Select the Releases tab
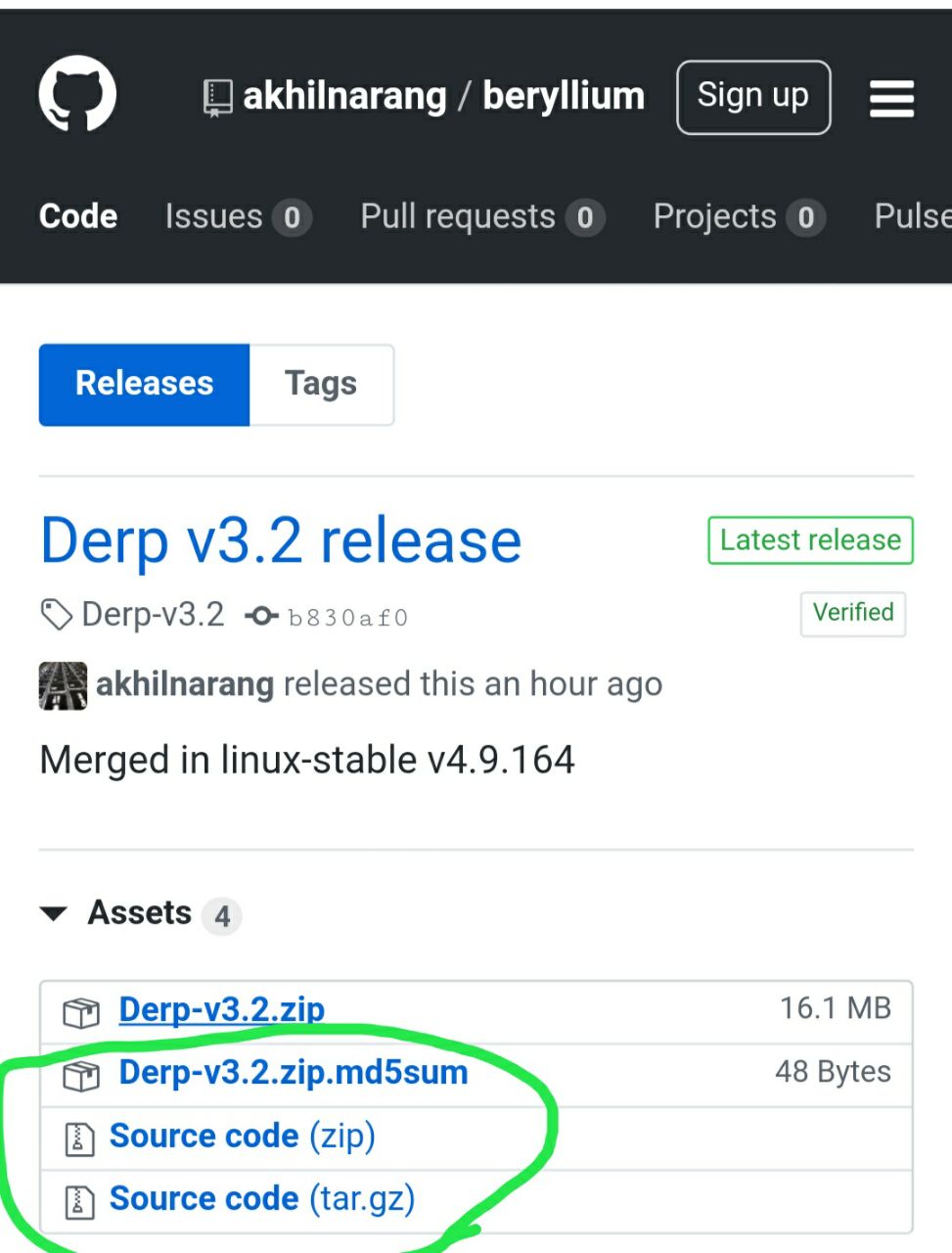Screen dimensions: 952x1253 145,384
